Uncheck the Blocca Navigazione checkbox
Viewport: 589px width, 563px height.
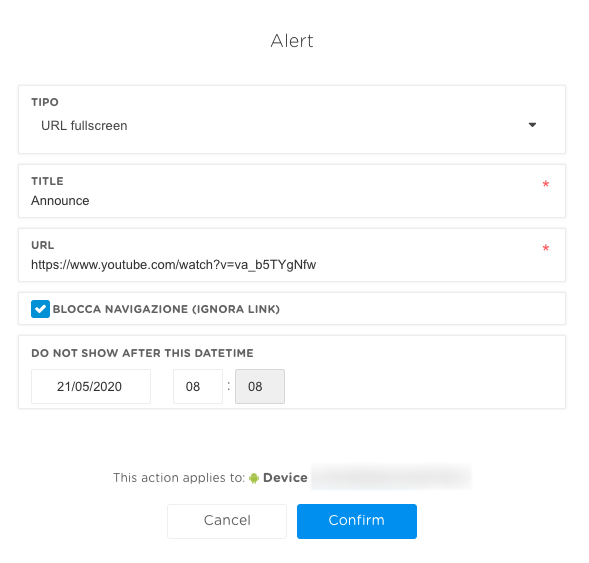click(40, 309)
